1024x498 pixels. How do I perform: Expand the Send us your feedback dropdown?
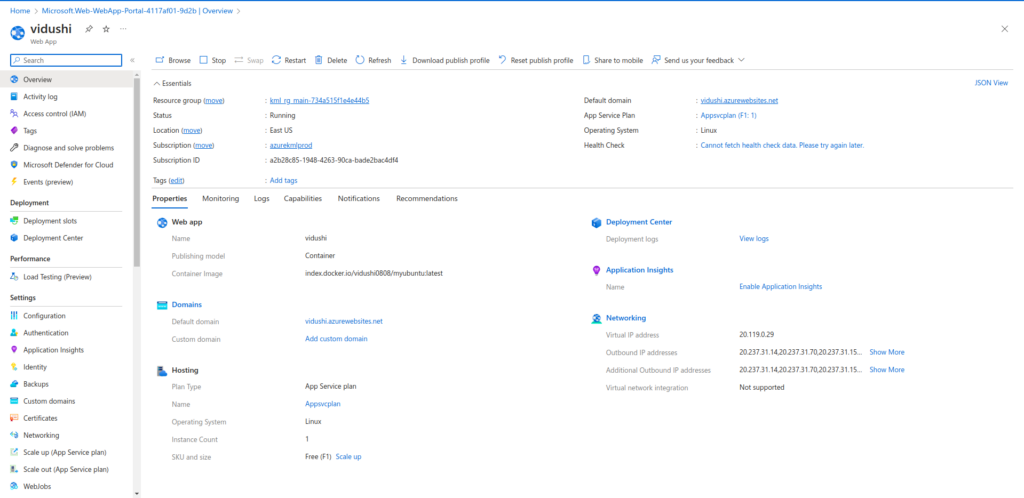tap(741, 60)
